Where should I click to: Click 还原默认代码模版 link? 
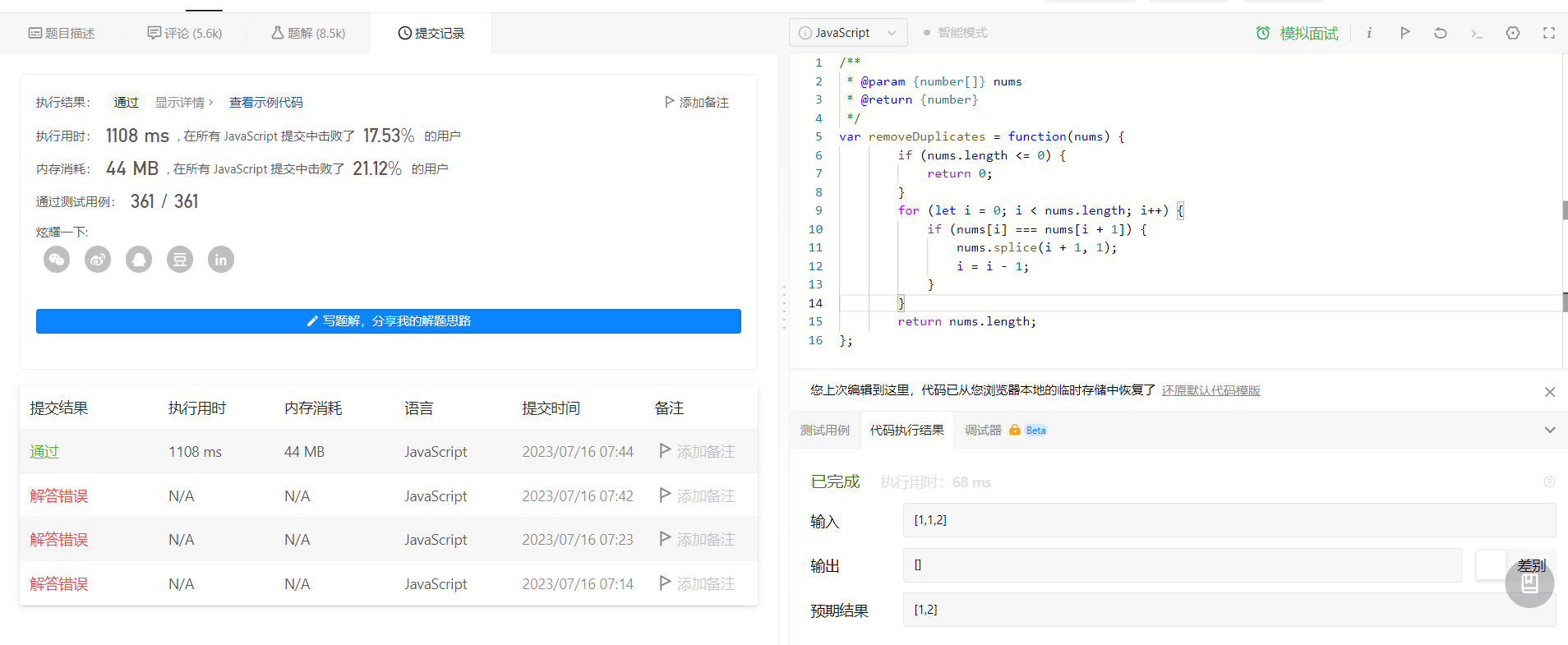1211,390
